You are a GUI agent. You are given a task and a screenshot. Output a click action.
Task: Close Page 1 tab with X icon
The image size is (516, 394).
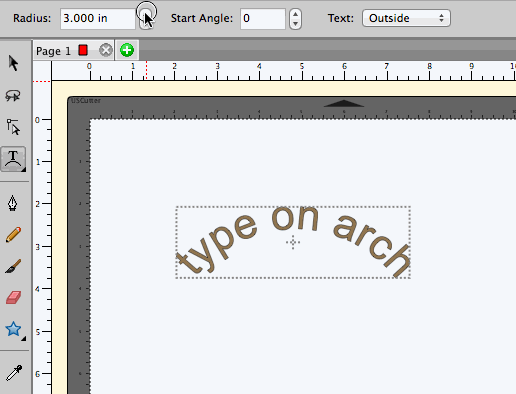tap(106, 50)
